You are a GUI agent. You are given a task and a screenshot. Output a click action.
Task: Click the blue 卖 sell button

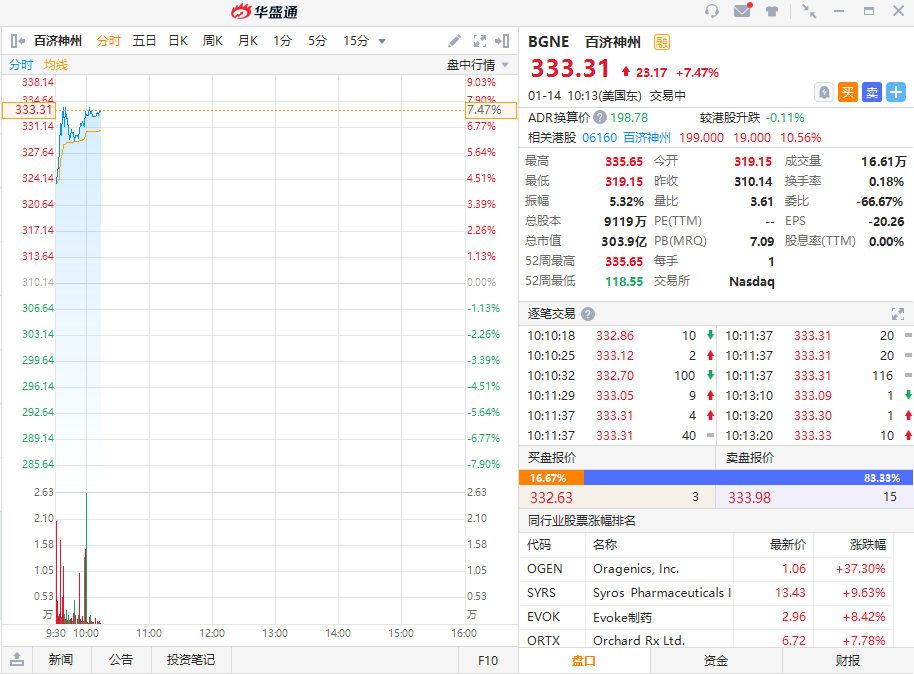coord(871,92)
